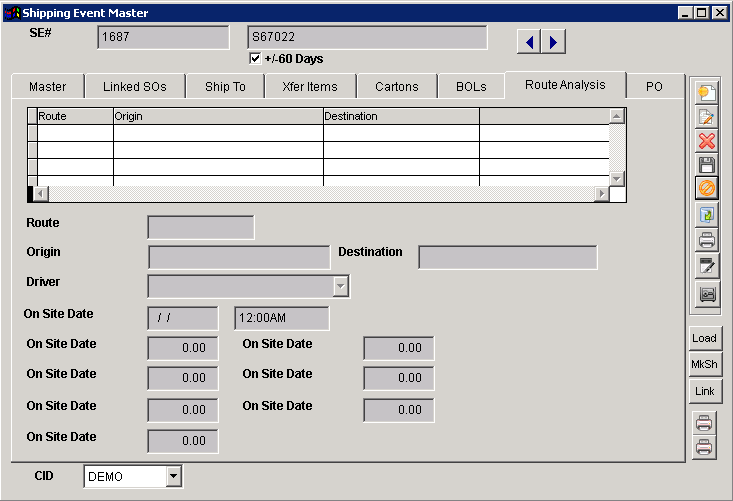The image size is (733, 501).
Task: Click the Link button
Action: (705, 391)
